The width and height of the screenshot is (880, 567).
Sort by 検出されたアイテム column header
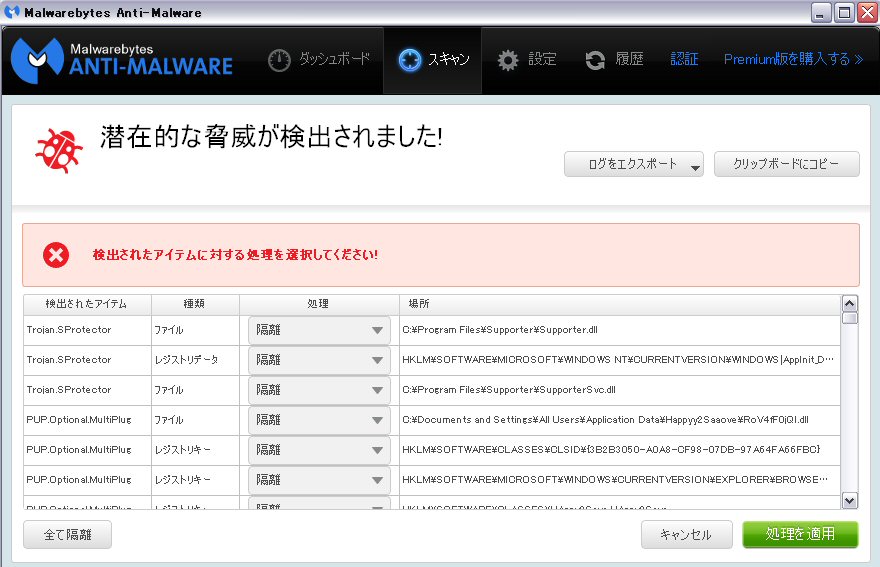(87, 304)
